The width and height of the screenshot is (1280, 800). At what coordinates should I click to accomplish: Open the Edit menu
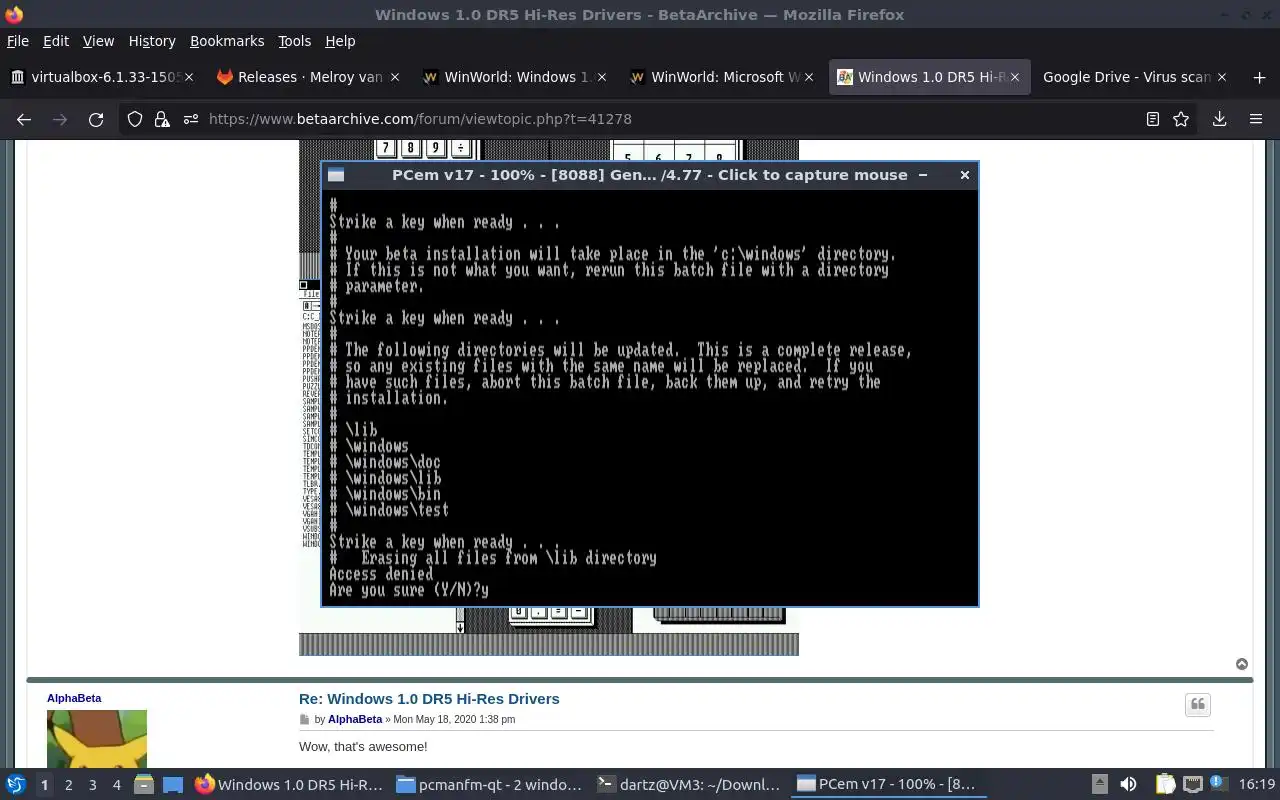tap(56, 41)
